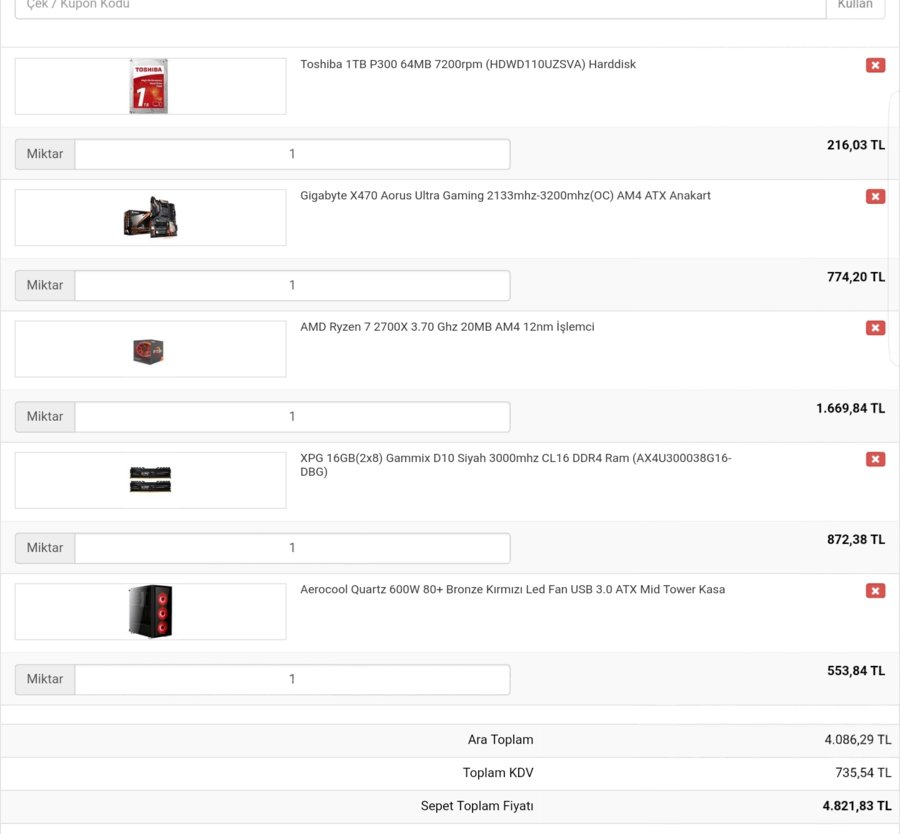Change quantity of AMD Ryzen 7 2700X
The height and width of the screenshot is (834, 900).
(292, 417)
